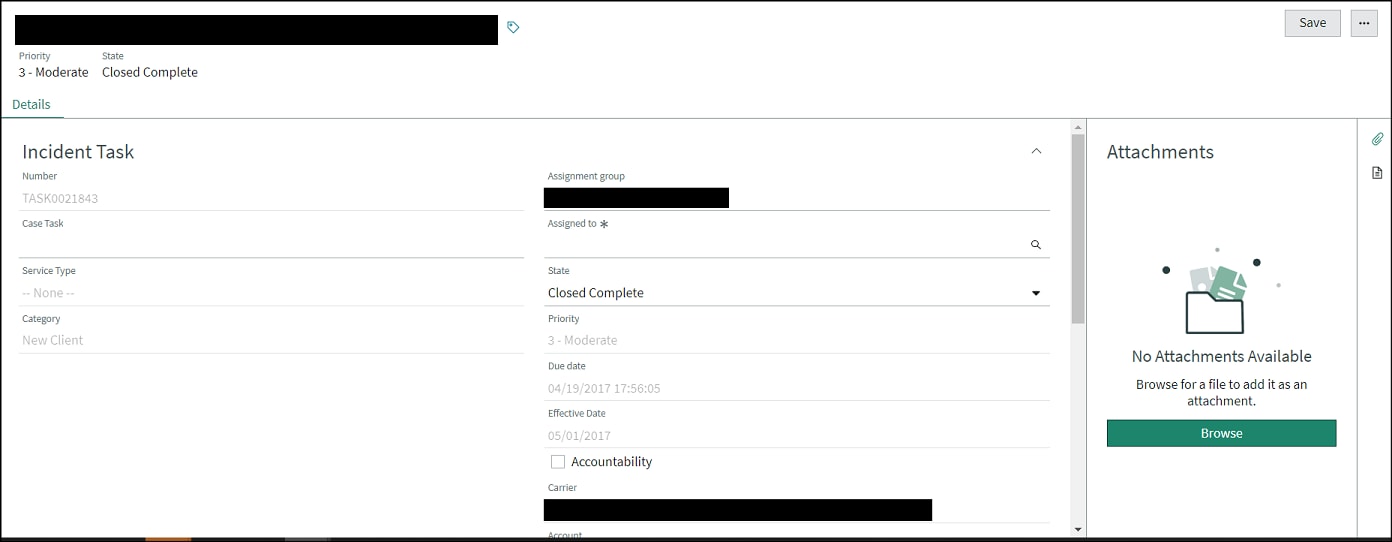
Task: Open the attachments paperclip icon in sidebar
Action: pos(1377,139)
